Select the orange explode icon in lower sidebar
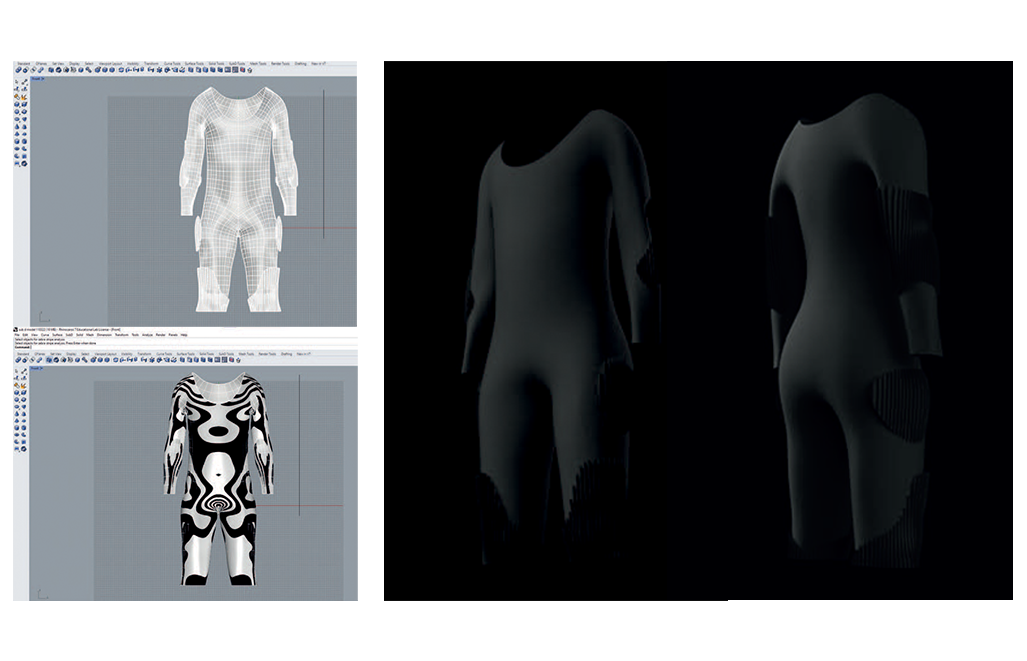The image size is (1027, 661). tap(24, 386)
